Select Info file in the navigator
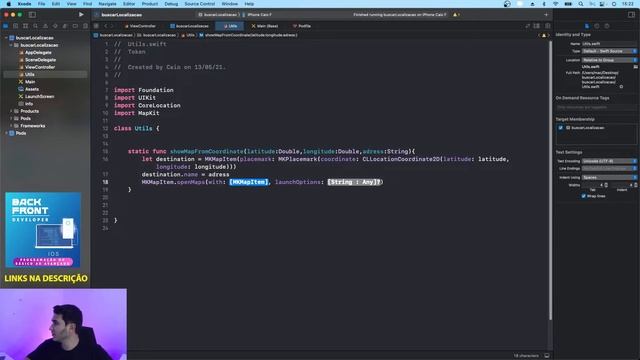This screenshot has height=360, width=640. [29, 104]
